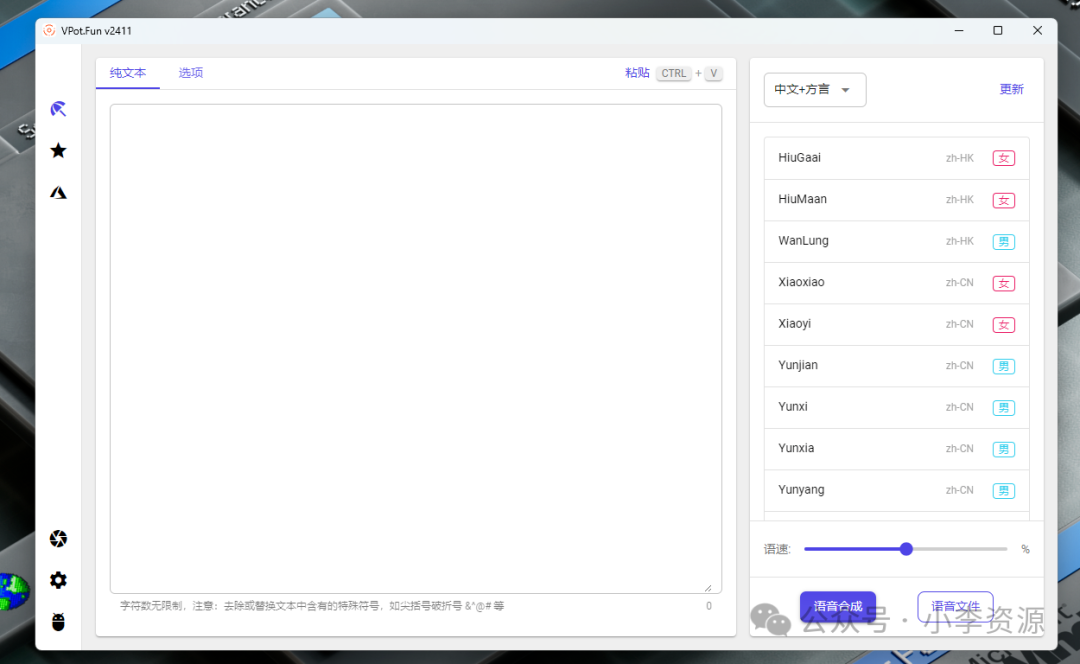1080x664 pixels.
Task: Click the male tag on WanLung row
Action: [x=1004, y=242]
